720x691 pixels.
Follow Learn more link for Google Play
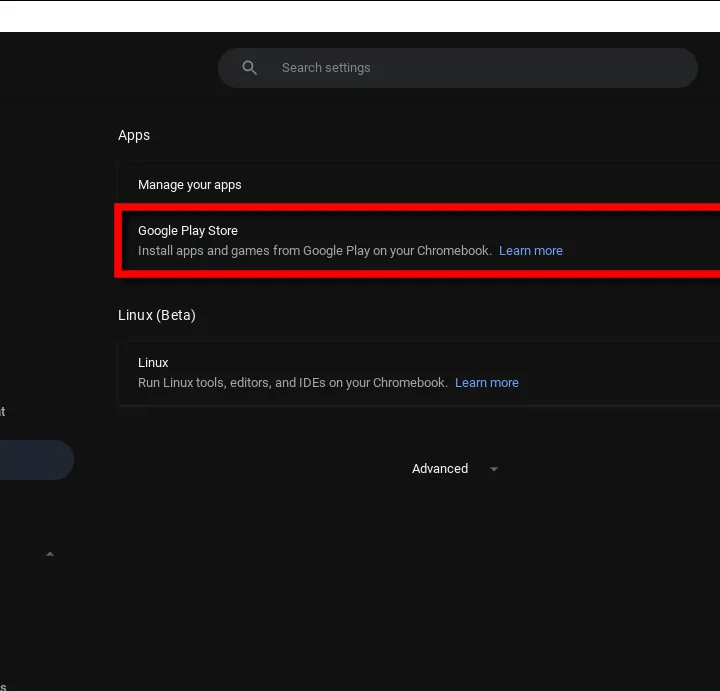click(530, 251)
